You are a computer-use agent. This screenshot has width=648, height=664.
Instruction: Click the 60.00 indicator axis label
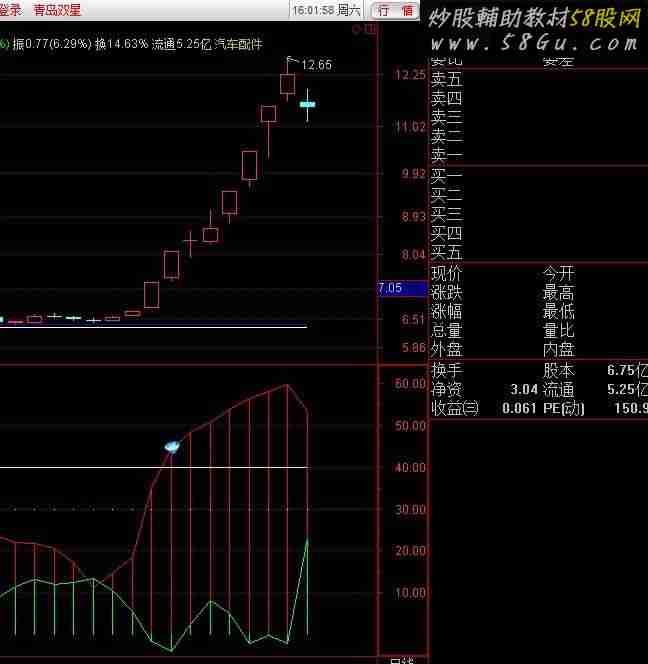click(410, 384)
